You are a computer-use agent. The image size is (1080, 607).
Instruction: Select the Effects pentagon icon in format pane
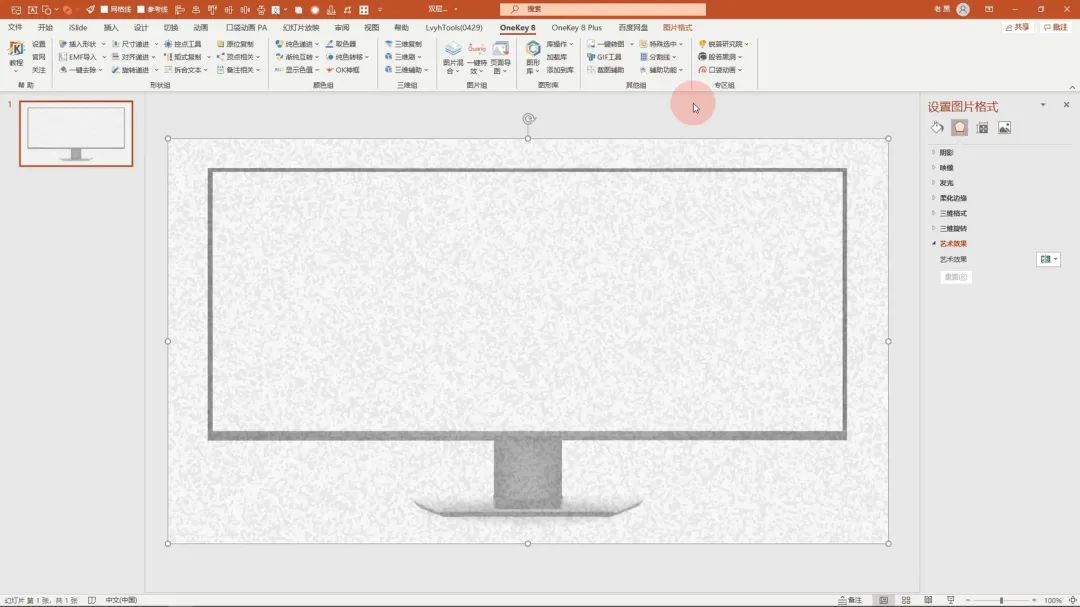(960, 128)
